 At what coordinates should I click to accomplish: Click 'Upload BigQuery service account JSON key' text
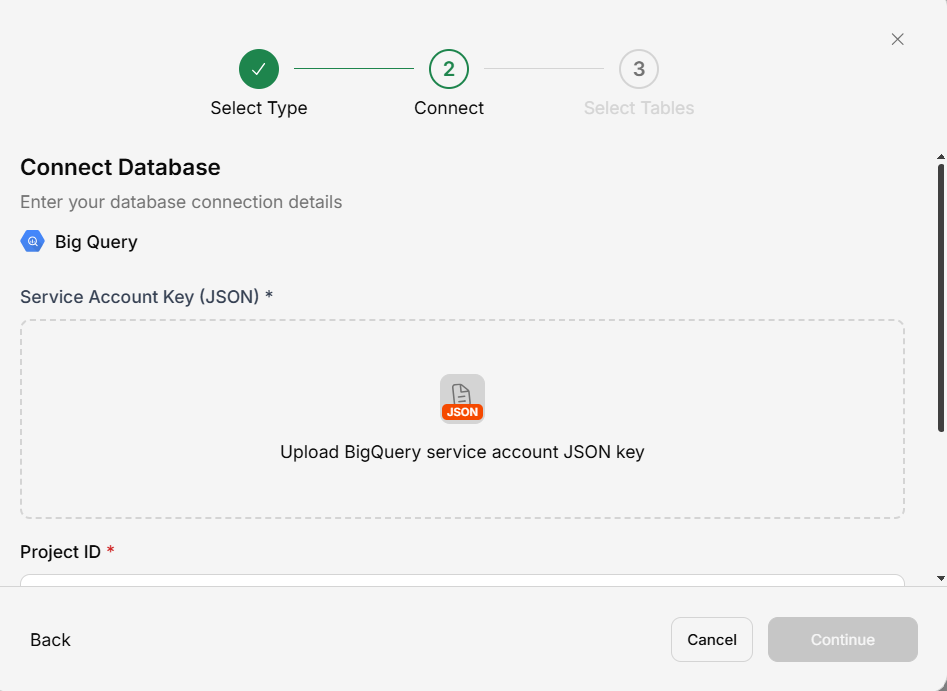[462, 452]
